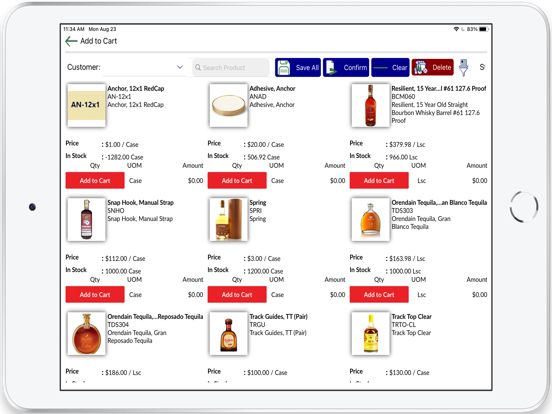This screenshot has width=552, height=414.
Task: Select the Case UOM for Adhesive, Anchor
Action: point(277,181)
